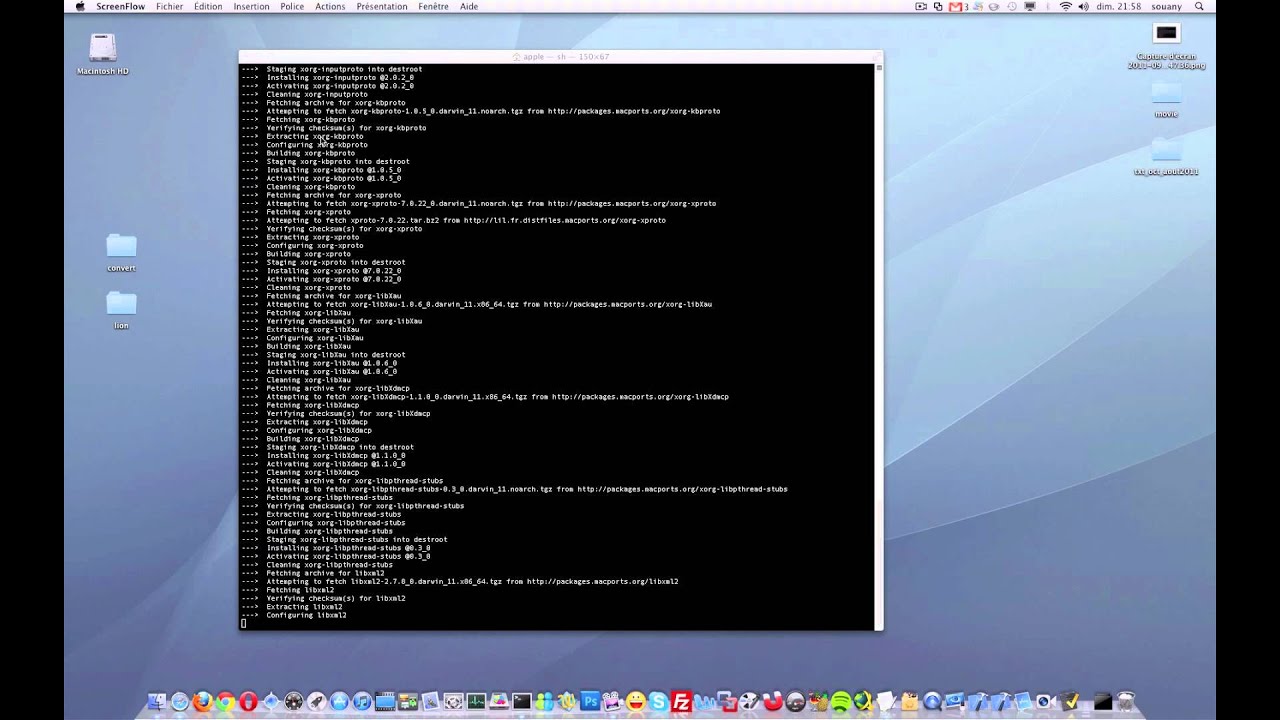The width and height of the screenshot is (1280, 720).
Task: Open Spotlight search magnifier
Action: click(1199, 6)
